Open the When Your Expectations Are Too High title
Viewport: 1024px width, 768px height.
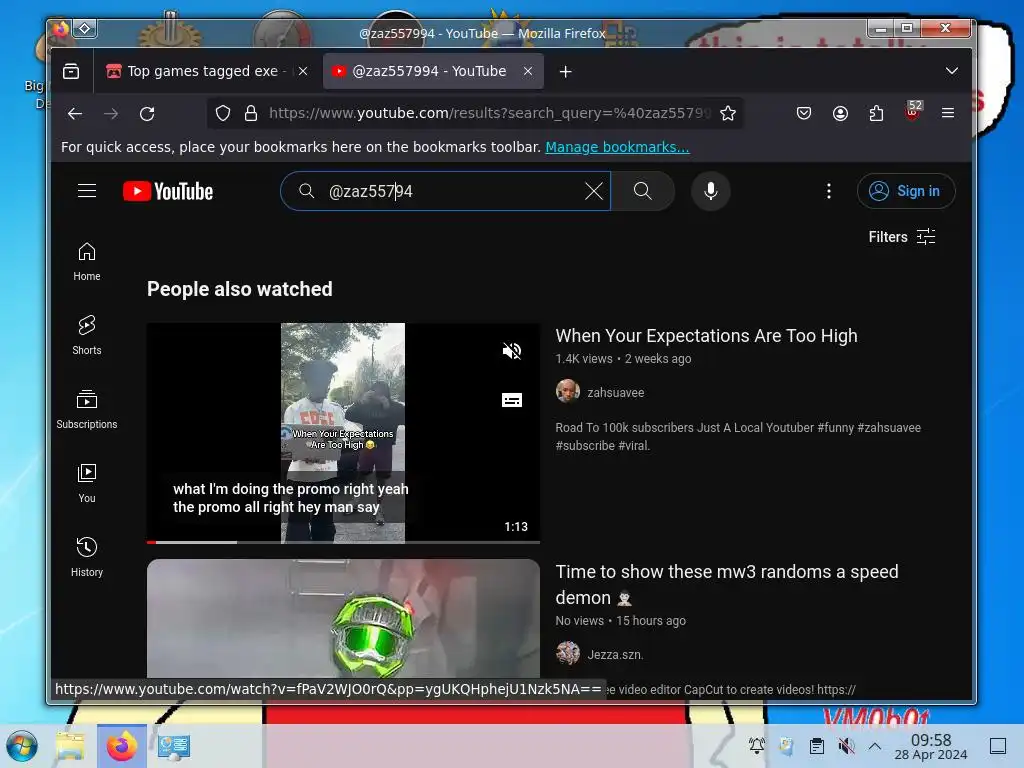point(706,336)
